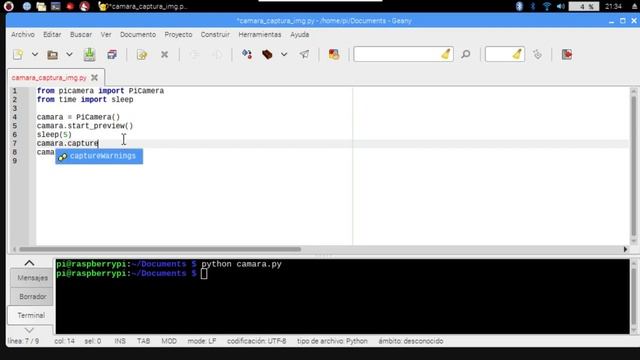Jump to the entered line icon
Viewport: 640px width, 360px height.
pyautogui.click(x=538, y=54)
